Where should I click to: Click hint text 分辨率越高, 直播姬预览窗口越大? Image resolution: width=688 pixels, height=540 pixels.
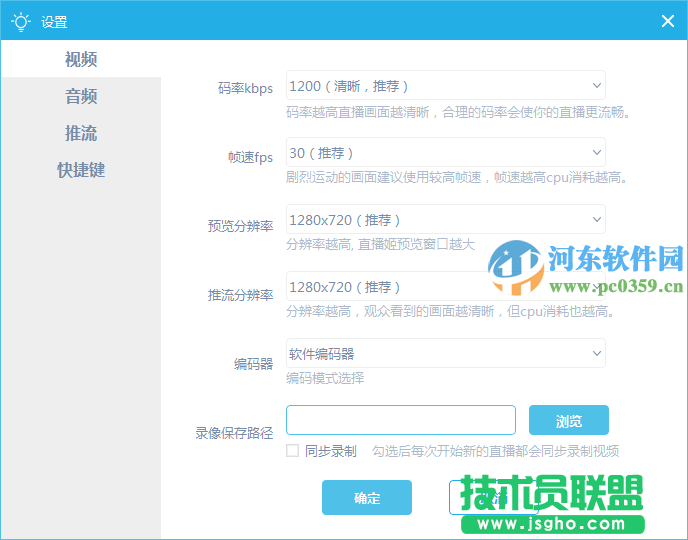(x=380, y=244)
